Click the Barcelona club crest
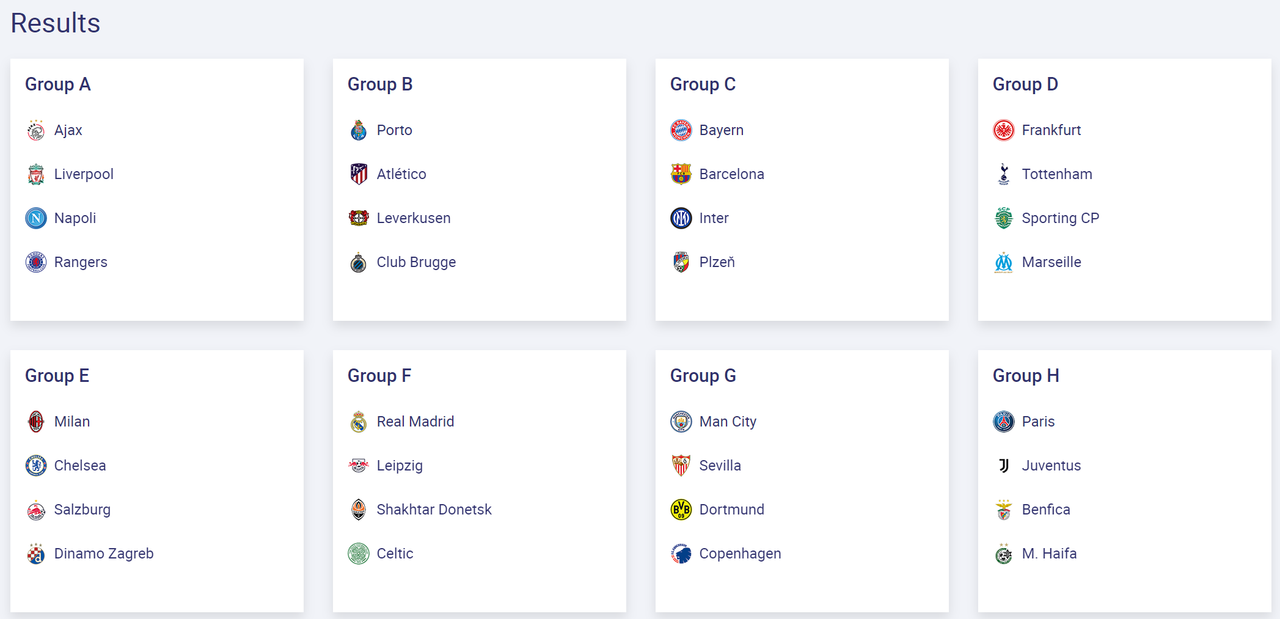This screenshot has width=1280, height=619. pos(681,174)
